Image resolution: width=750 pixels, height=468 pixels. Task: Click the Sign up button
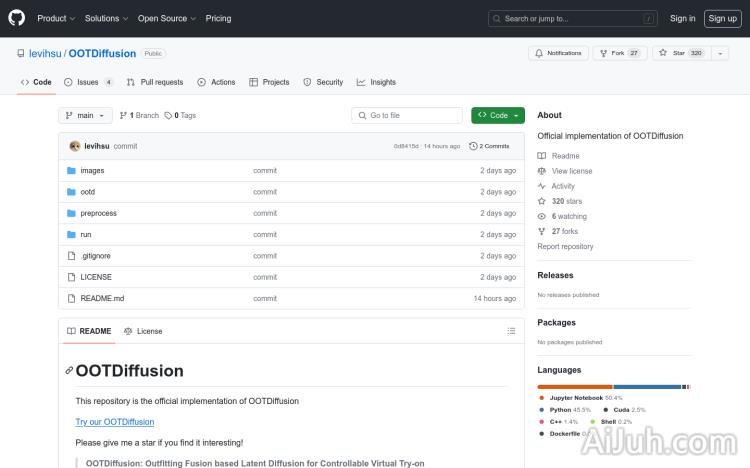(x=721, y=18)
